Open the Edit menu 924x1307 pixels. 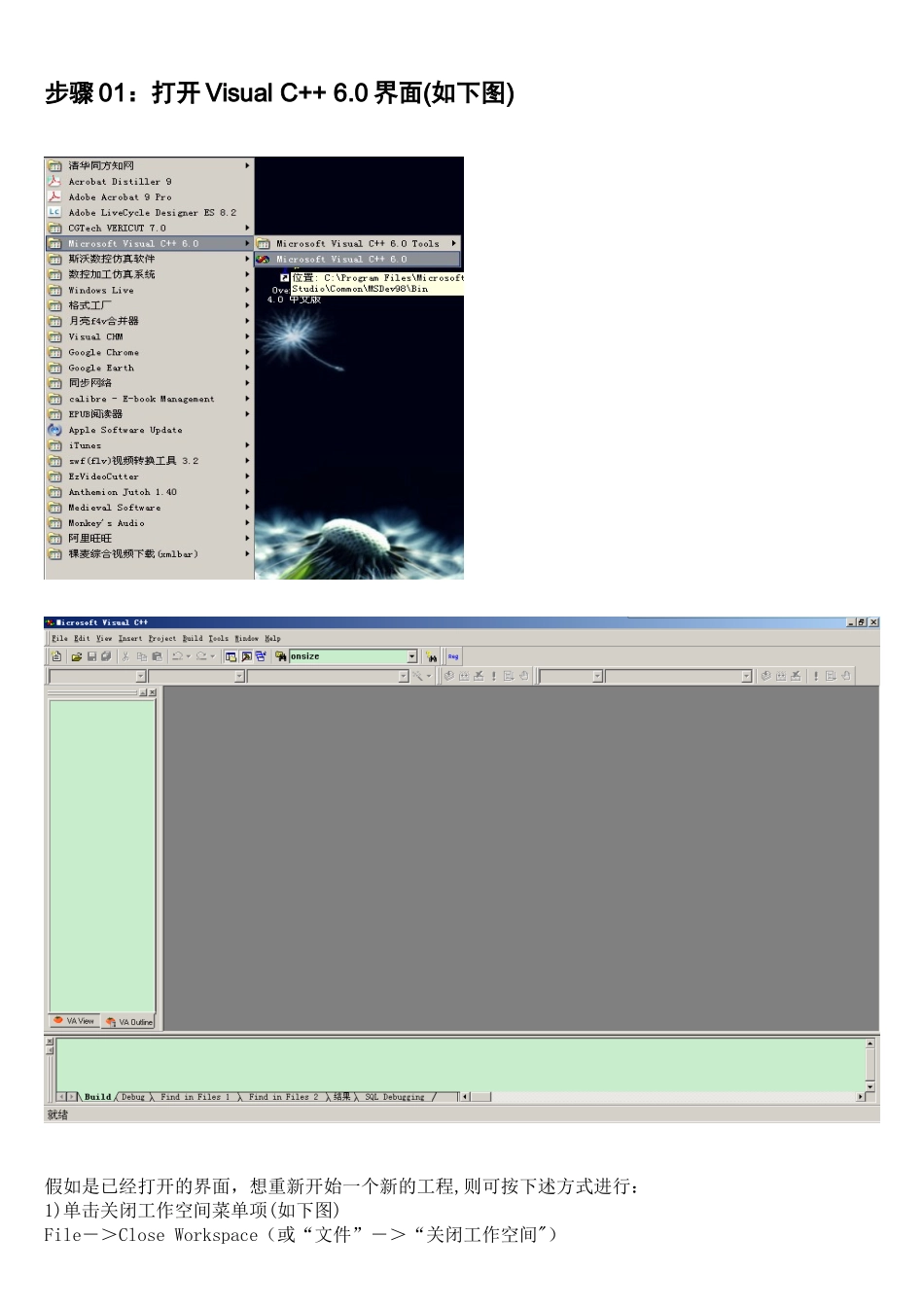point(82,639)
